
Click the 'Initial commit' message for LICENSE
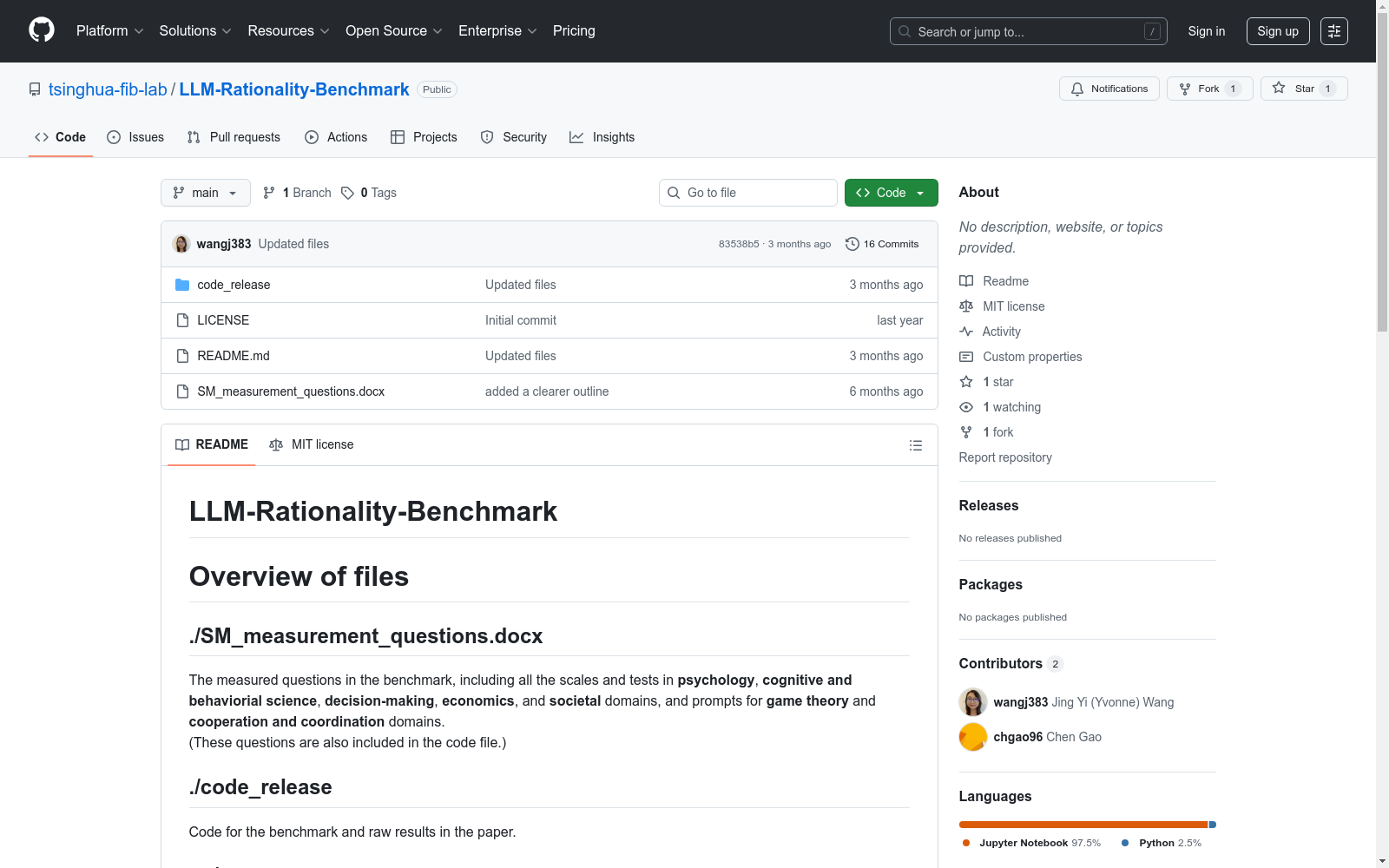(x=521, y=320)
